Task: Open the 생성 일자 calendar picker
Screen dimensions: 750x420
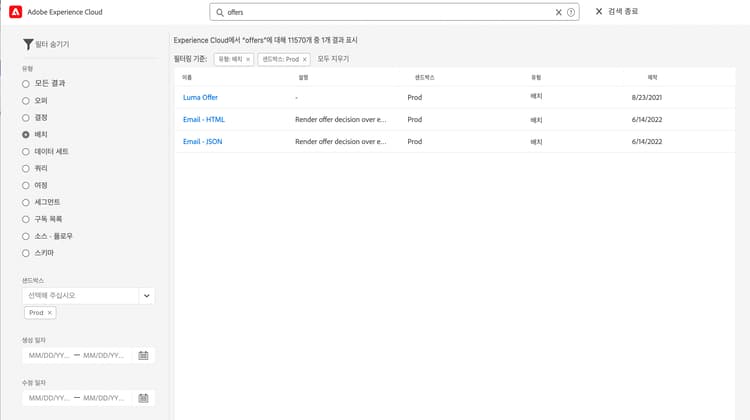Action: [x=143, y=355]
